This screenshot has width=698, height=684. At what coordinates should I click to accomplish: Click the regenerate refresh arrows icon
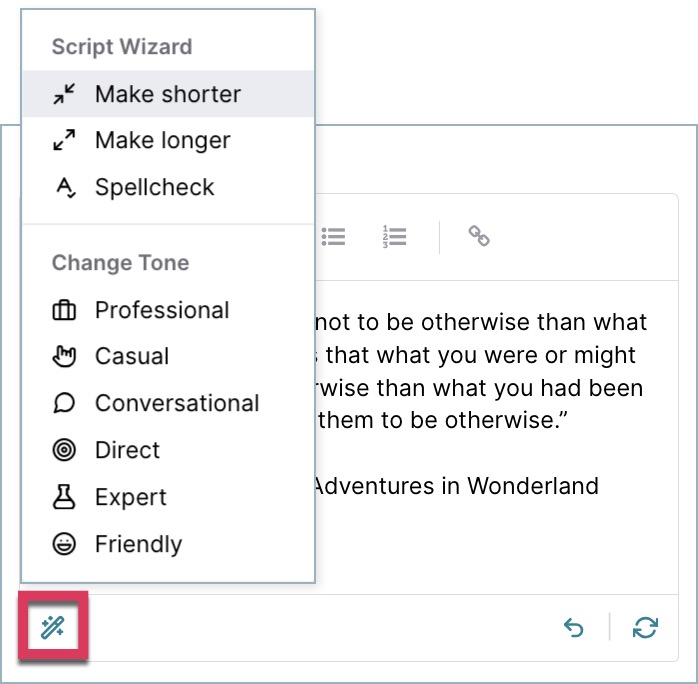645,627
